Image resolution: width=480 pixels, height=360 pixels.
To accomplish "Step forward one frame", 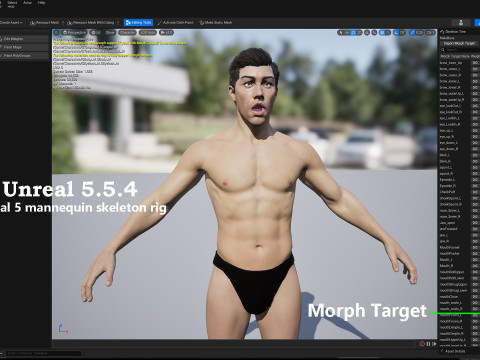I will (434, 344).
